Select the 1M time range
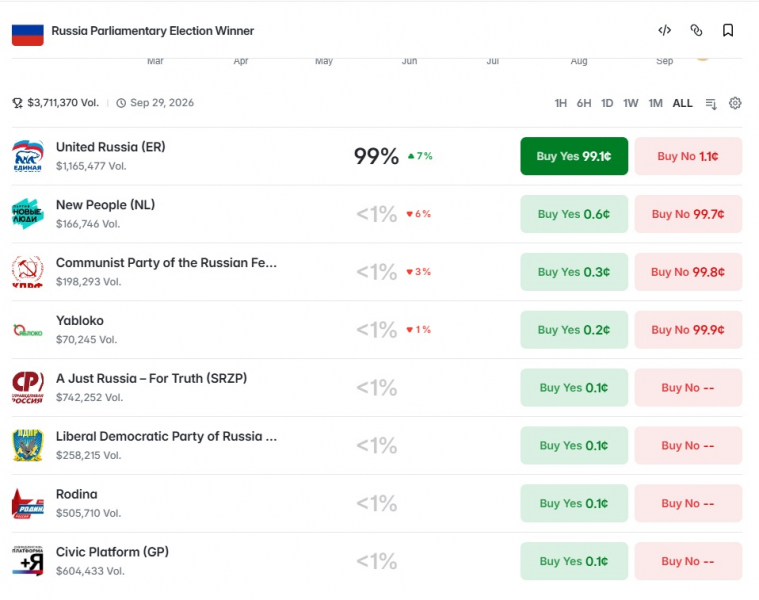Screen dimensions: 759x600 click(x=655, y=103)
